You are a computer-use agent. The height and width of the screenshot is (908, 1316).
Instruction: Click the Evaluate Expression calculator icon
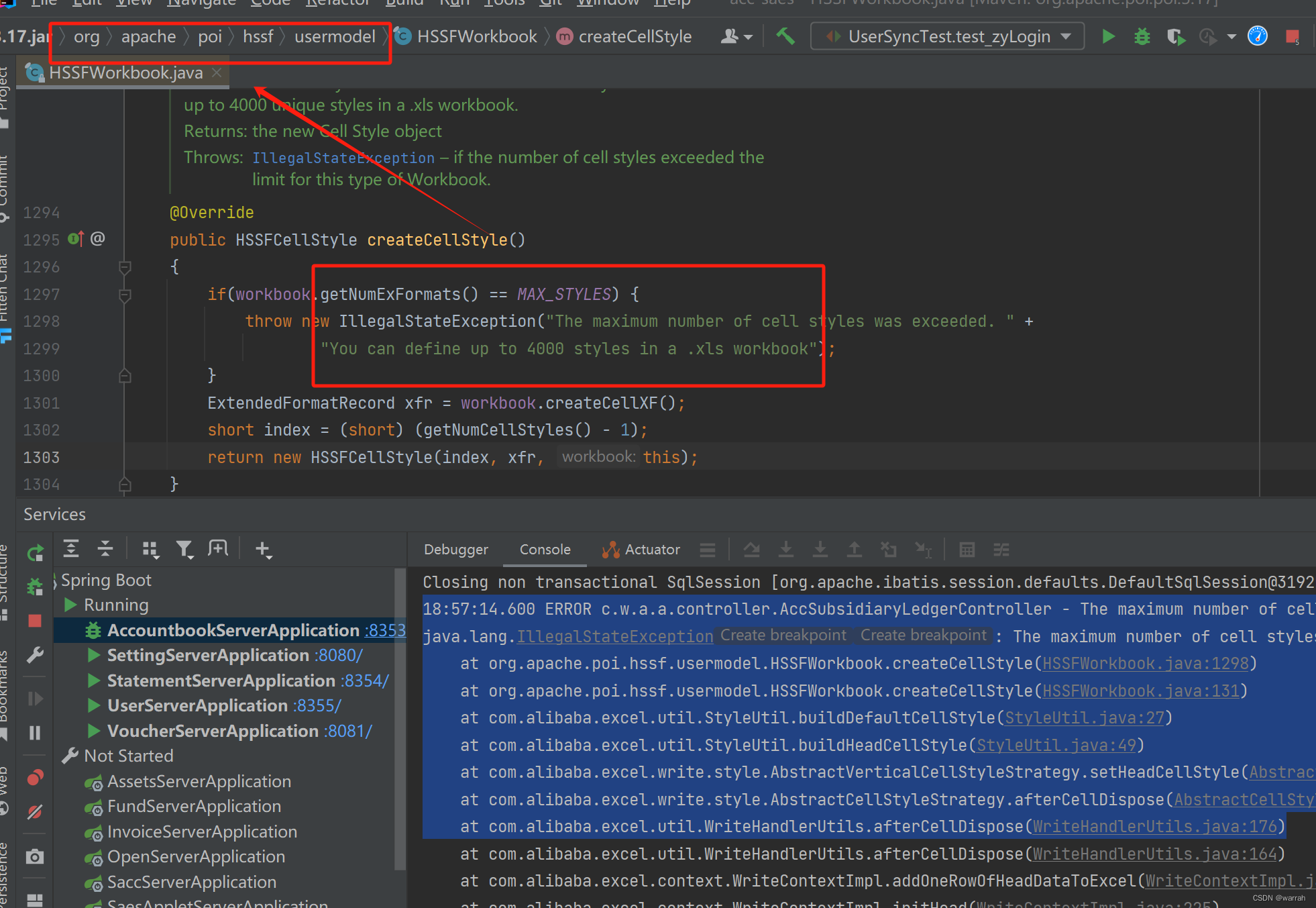pyautogui.click(x=967, y=550)
